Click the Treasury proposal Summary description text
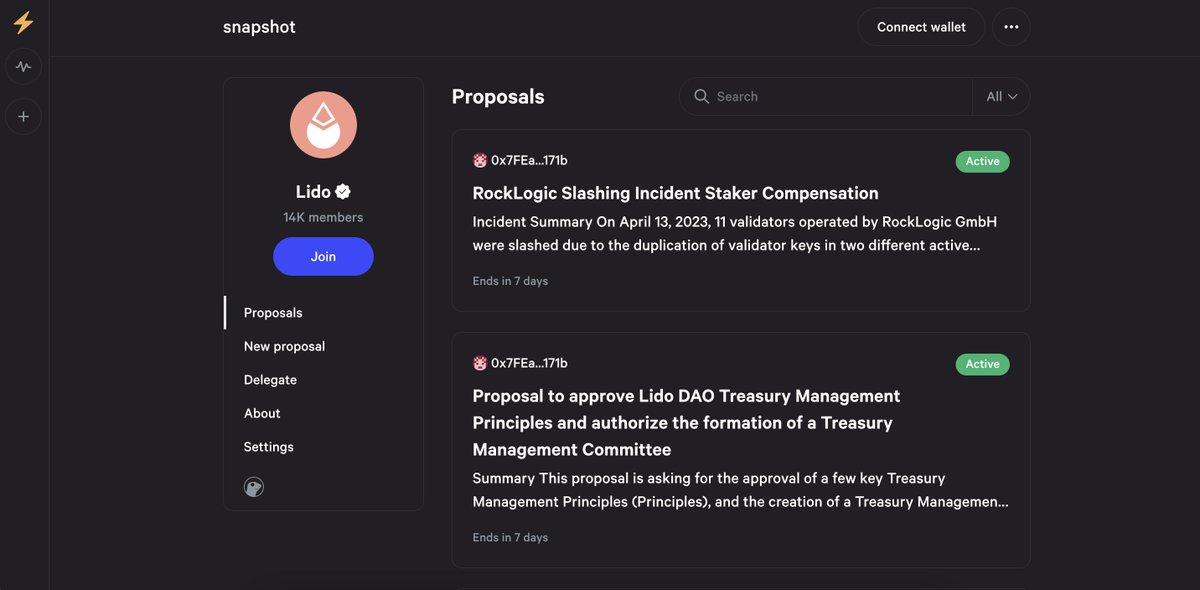Screen dimensions: 1200x590 point(740,490)
